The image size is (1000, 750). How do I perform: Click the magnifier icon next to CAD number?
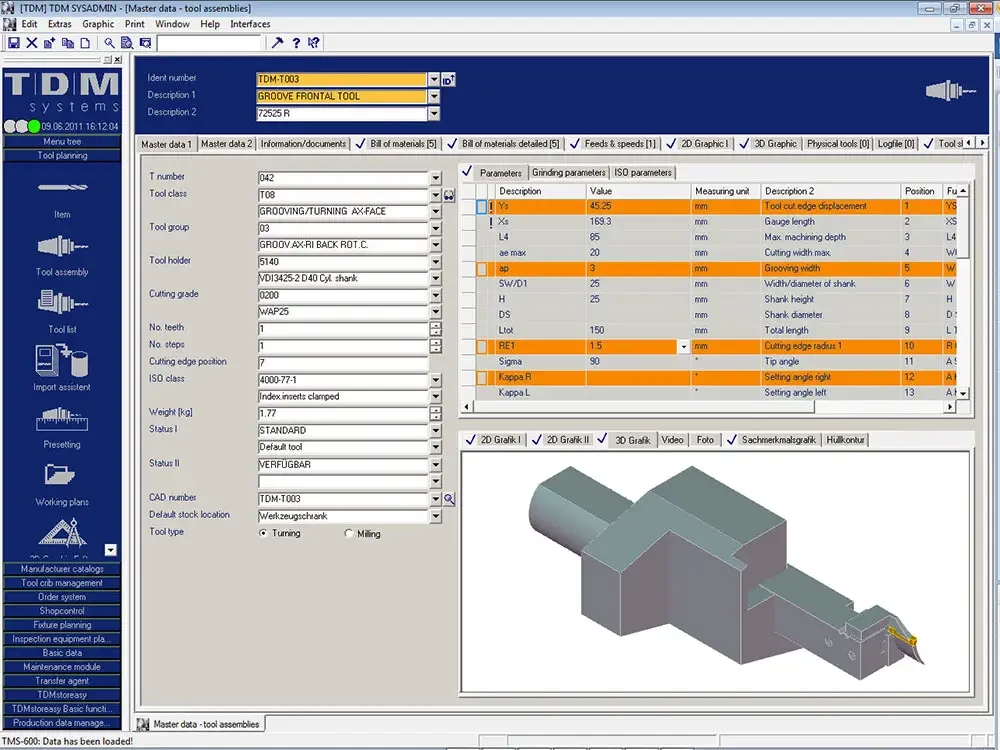(449, 499)
